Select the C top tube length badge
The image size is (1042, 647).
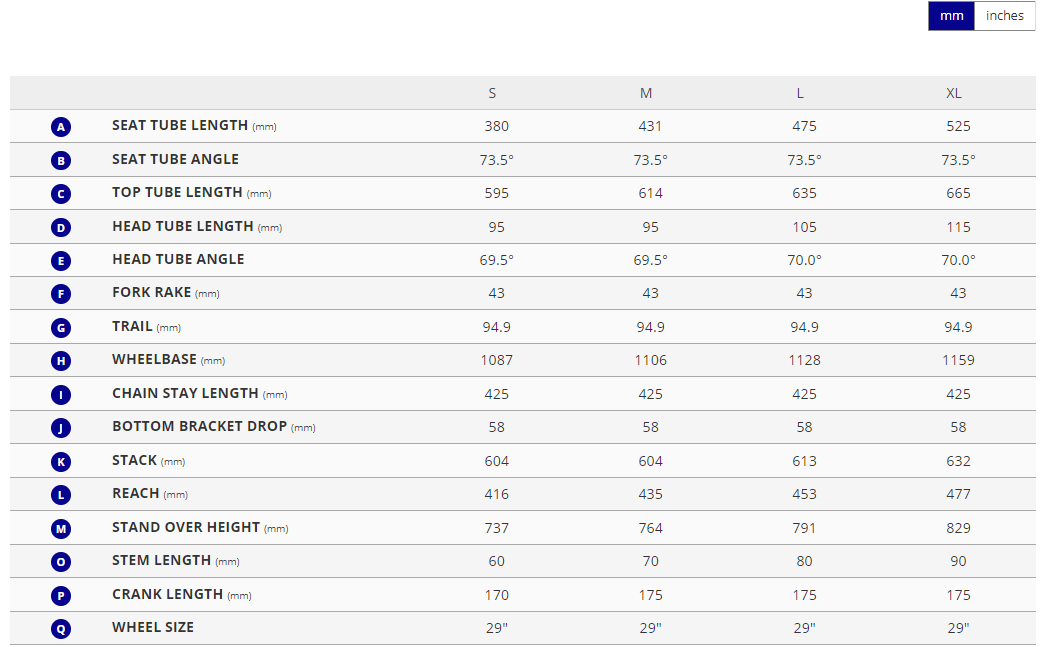[x=61, y=194]
